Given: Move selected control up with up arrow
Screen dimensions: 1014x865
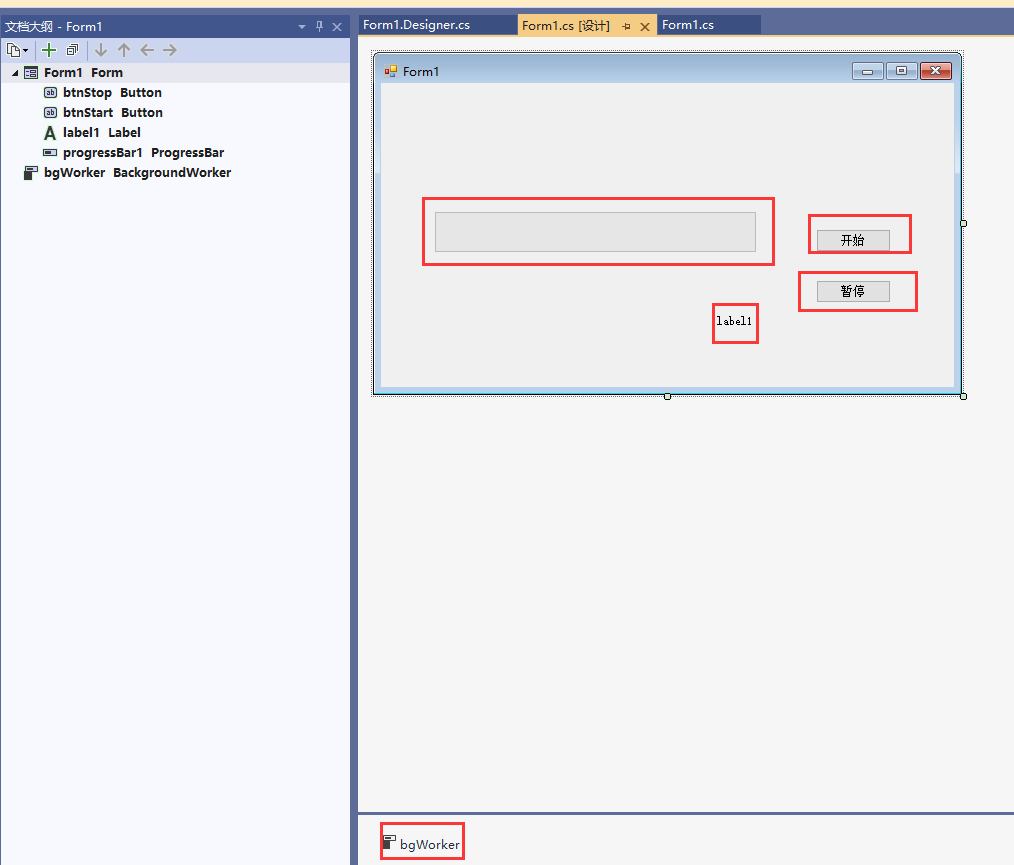Looking at the screenshot, I should [x=124, y=50].
